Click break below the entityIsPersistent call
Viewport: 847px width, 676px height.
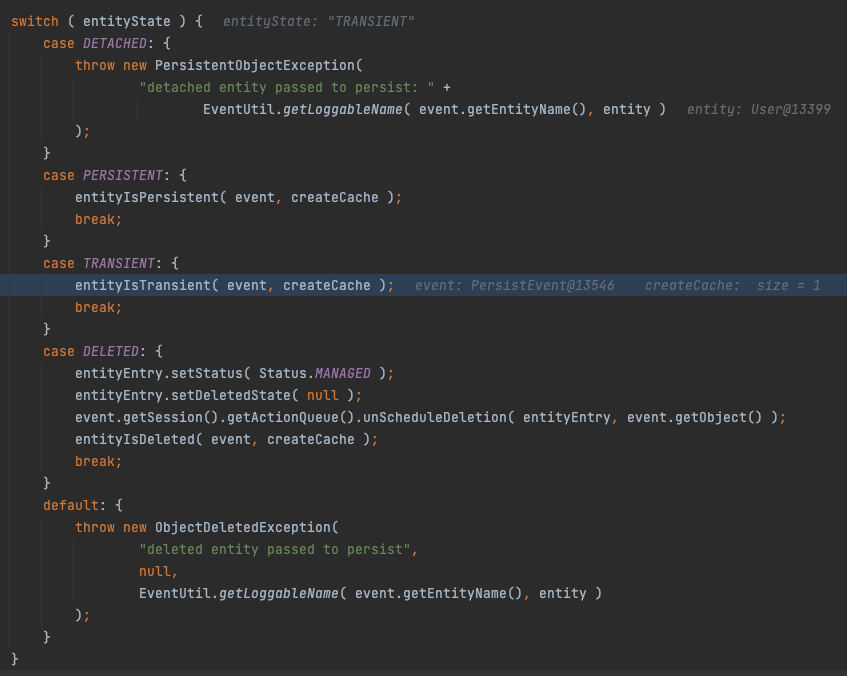pyautogui.click(x=95, y=219)
